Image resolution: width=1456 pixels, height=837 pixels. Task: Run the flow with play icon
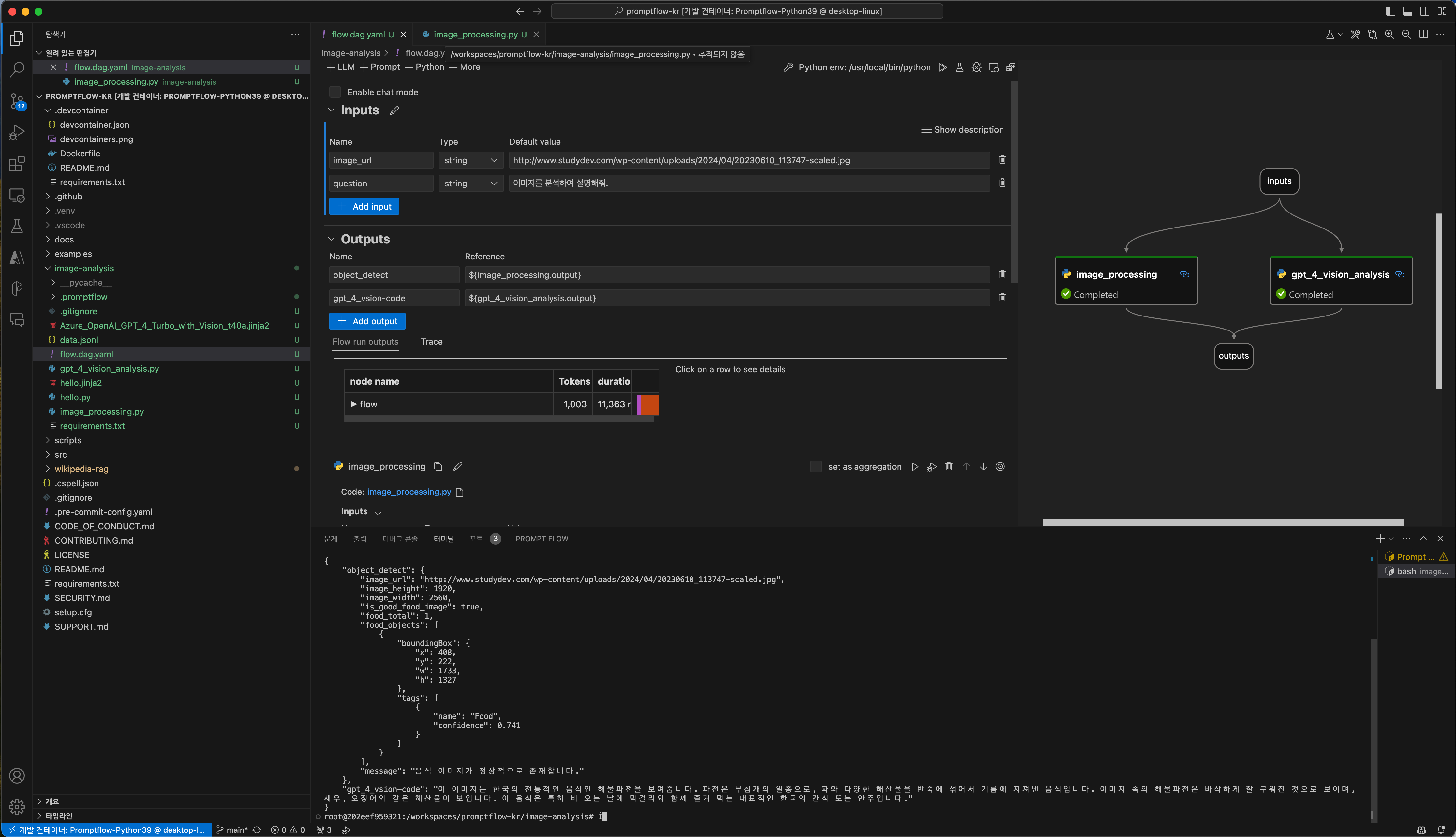point(943,67)
